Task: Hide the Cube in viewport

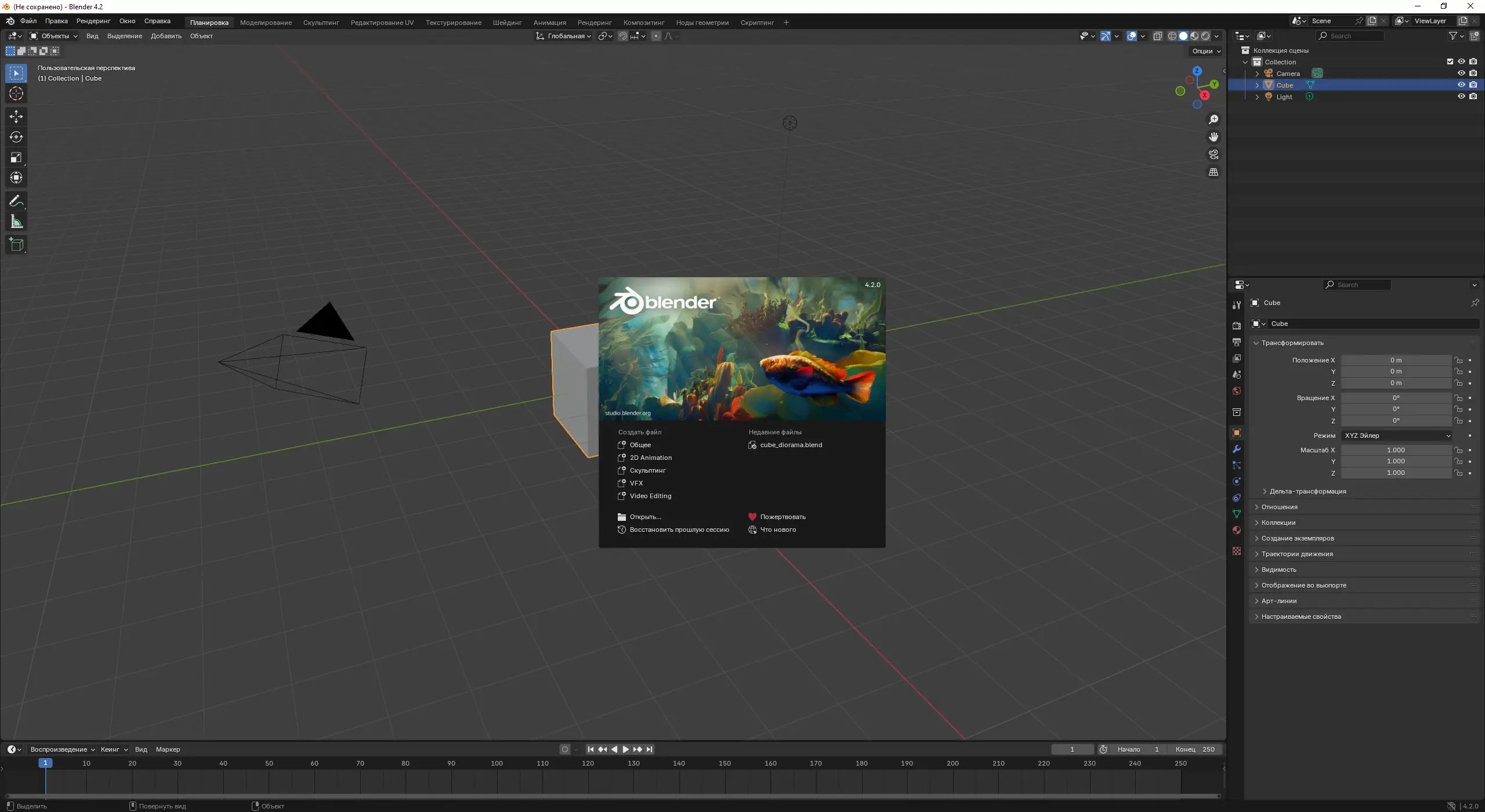Action: click(1461, 85)
